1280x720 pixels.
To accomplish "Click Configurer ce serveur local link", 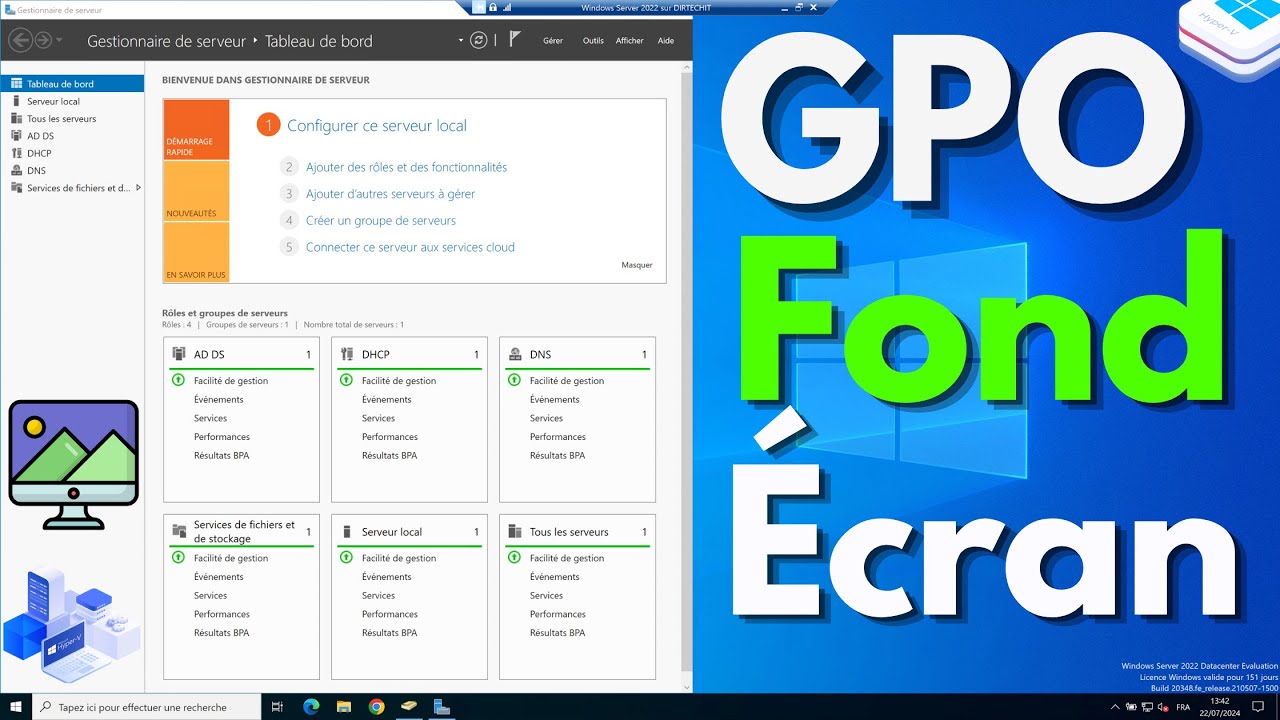I will click(x=377, y=125).
